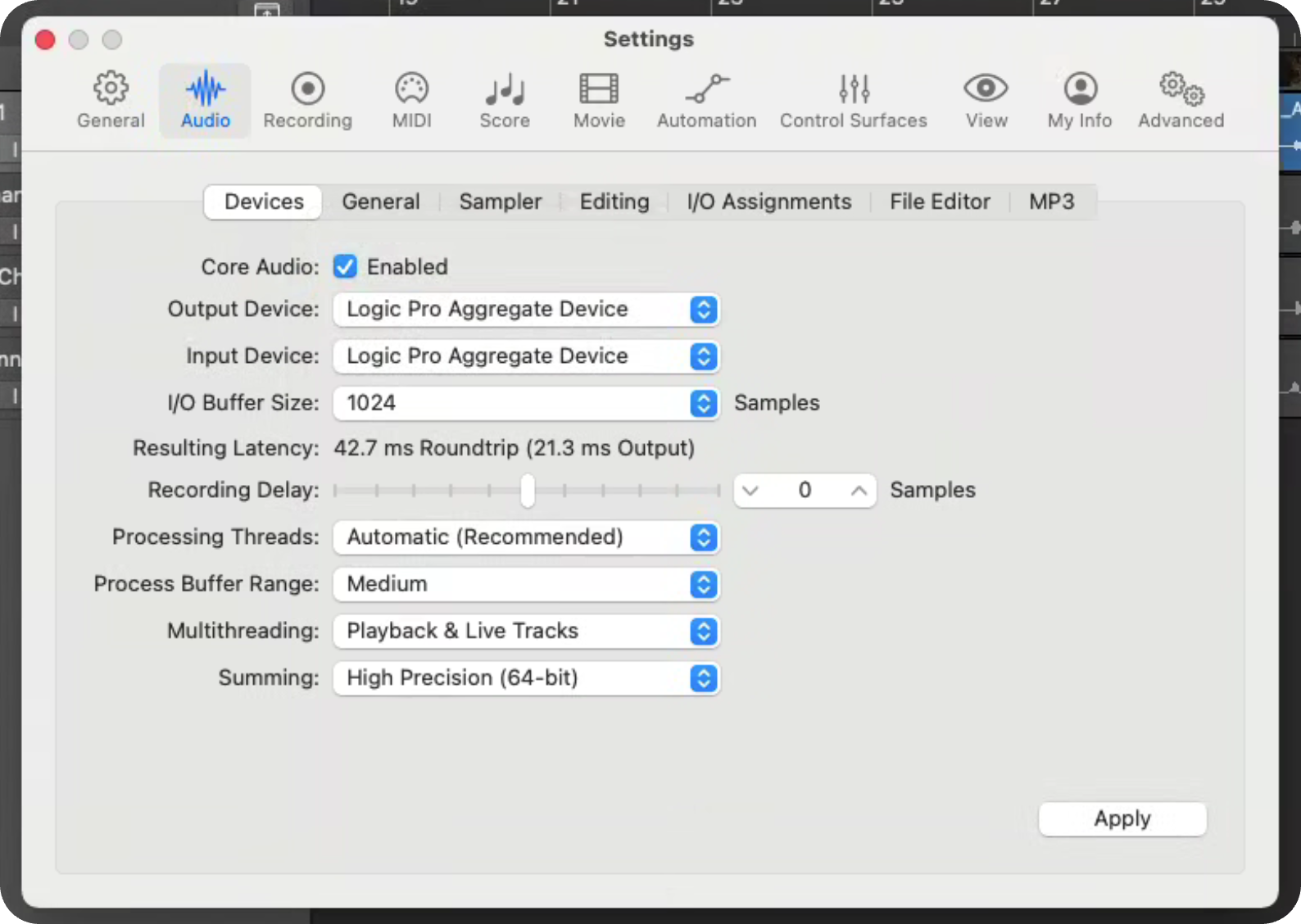Viewport: 1301px width, 924px height.
Task: Open the Multithreading dropdown
Action: click(526, 631)
